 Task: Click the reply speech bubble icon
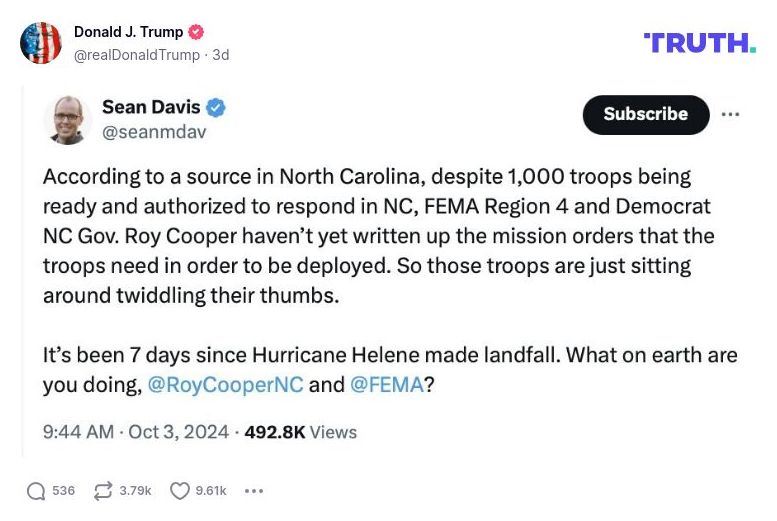[x=36, y=491]
